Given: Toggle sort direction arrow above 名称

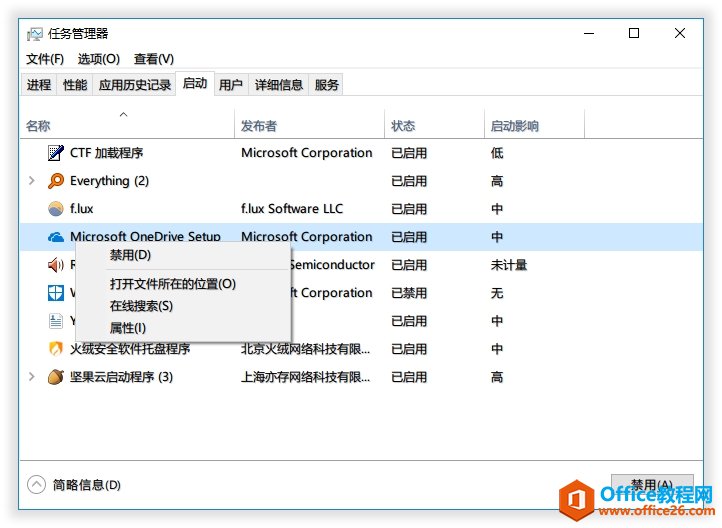Looking at the screenshot, I should pos(123,114).
